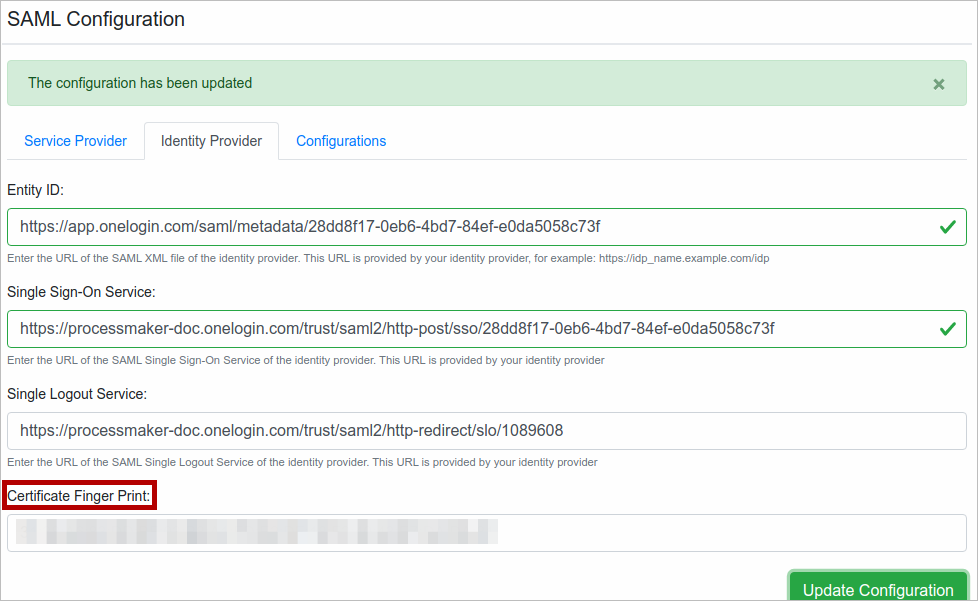Switch to the Service Provider tab
The image size is (978, 601).
[x=75, y=141]
